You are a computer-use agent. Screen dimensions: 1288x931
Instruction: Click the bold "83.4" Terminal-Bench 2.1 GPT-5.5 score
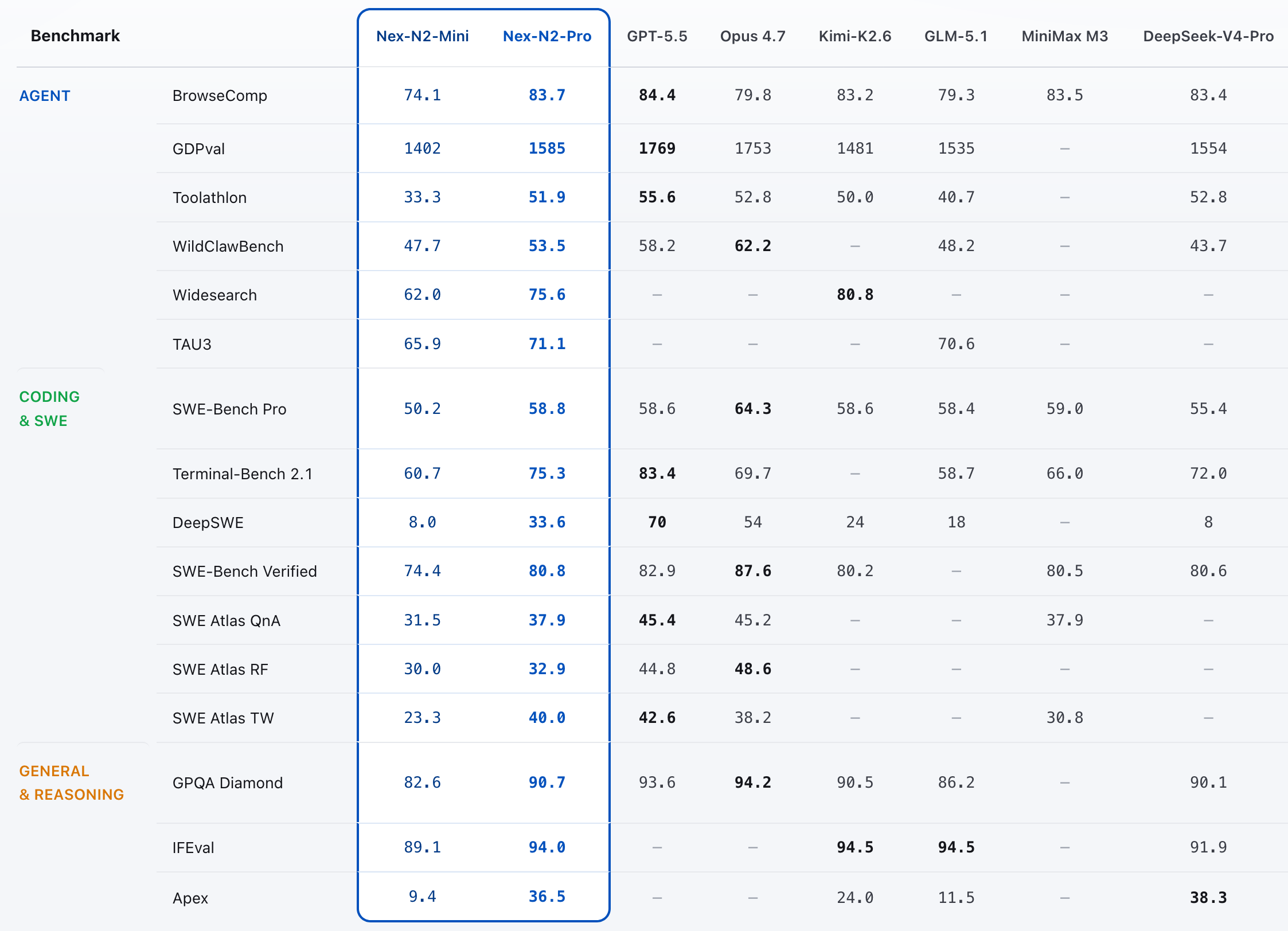coord(657,474)
